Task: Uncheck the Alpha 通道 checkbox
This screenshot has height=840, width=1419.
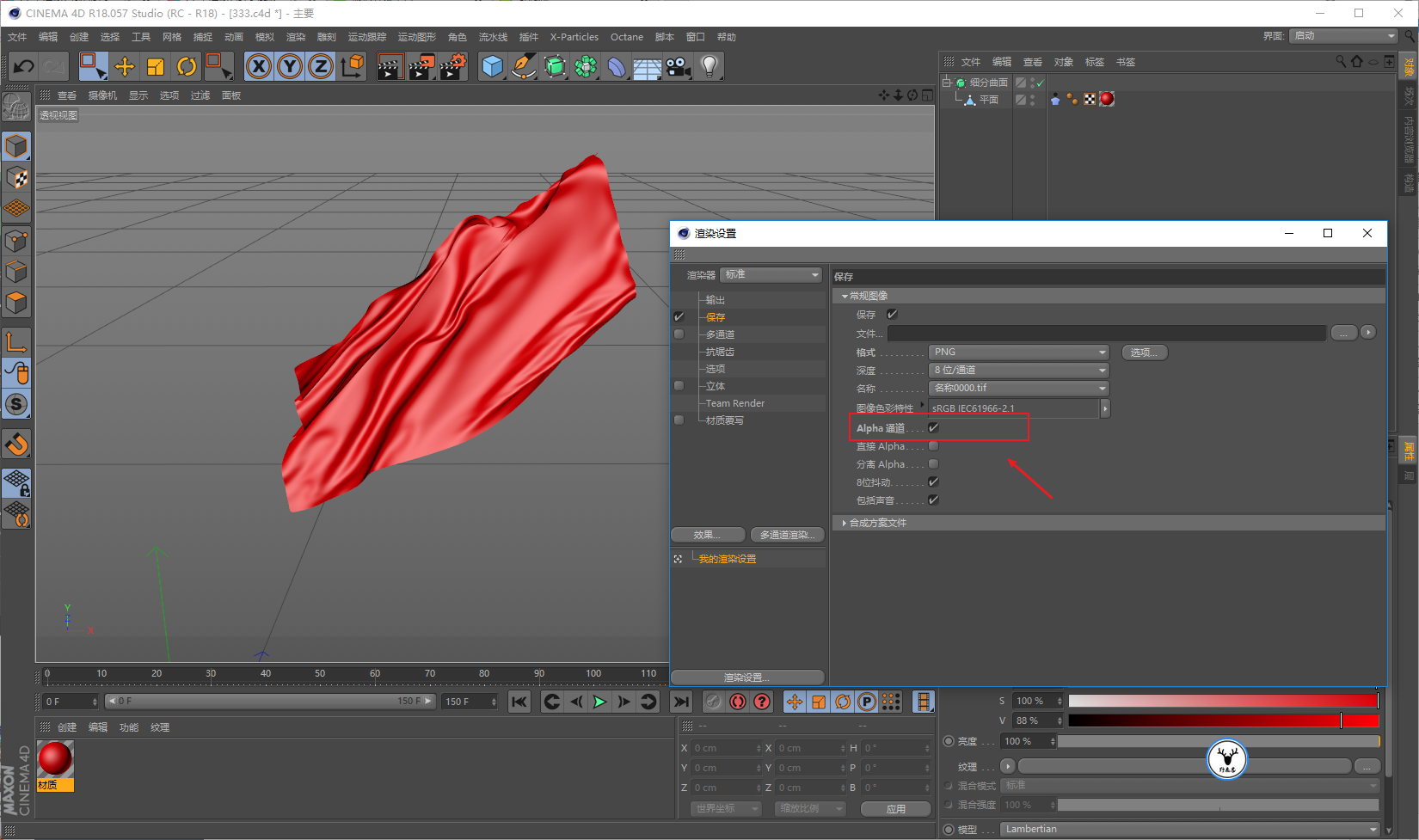Action: click(x=933, y=427)
